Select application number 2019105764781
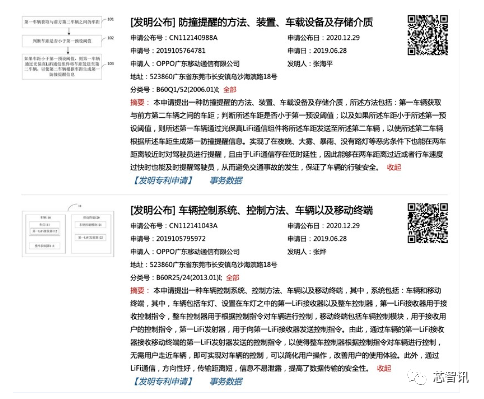 [181, 51]
